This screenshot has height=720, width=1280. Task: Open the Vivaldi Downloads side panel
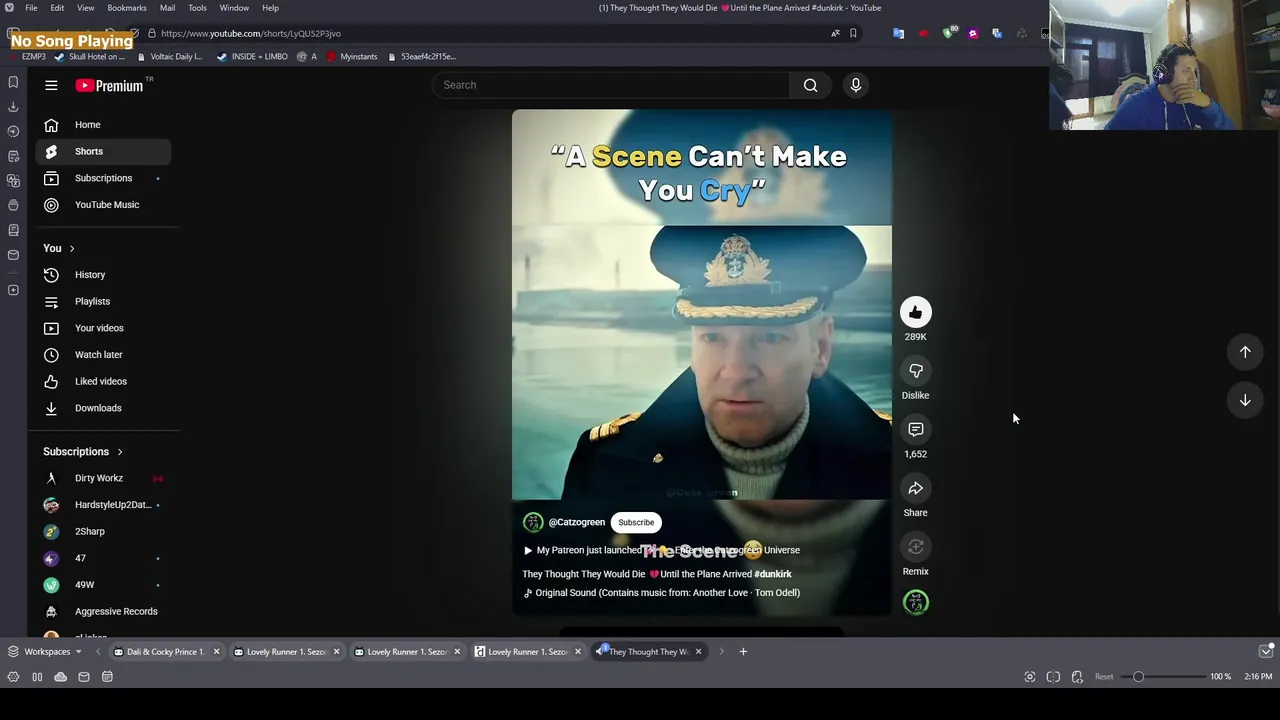pos(13,106)
